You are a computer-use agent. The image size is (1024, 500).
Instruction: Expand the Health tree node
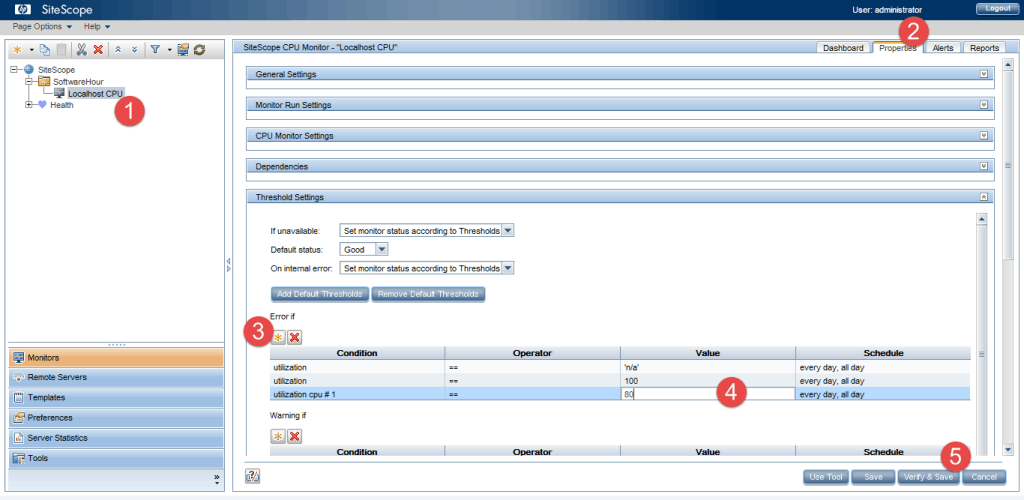tap(29, 105)
